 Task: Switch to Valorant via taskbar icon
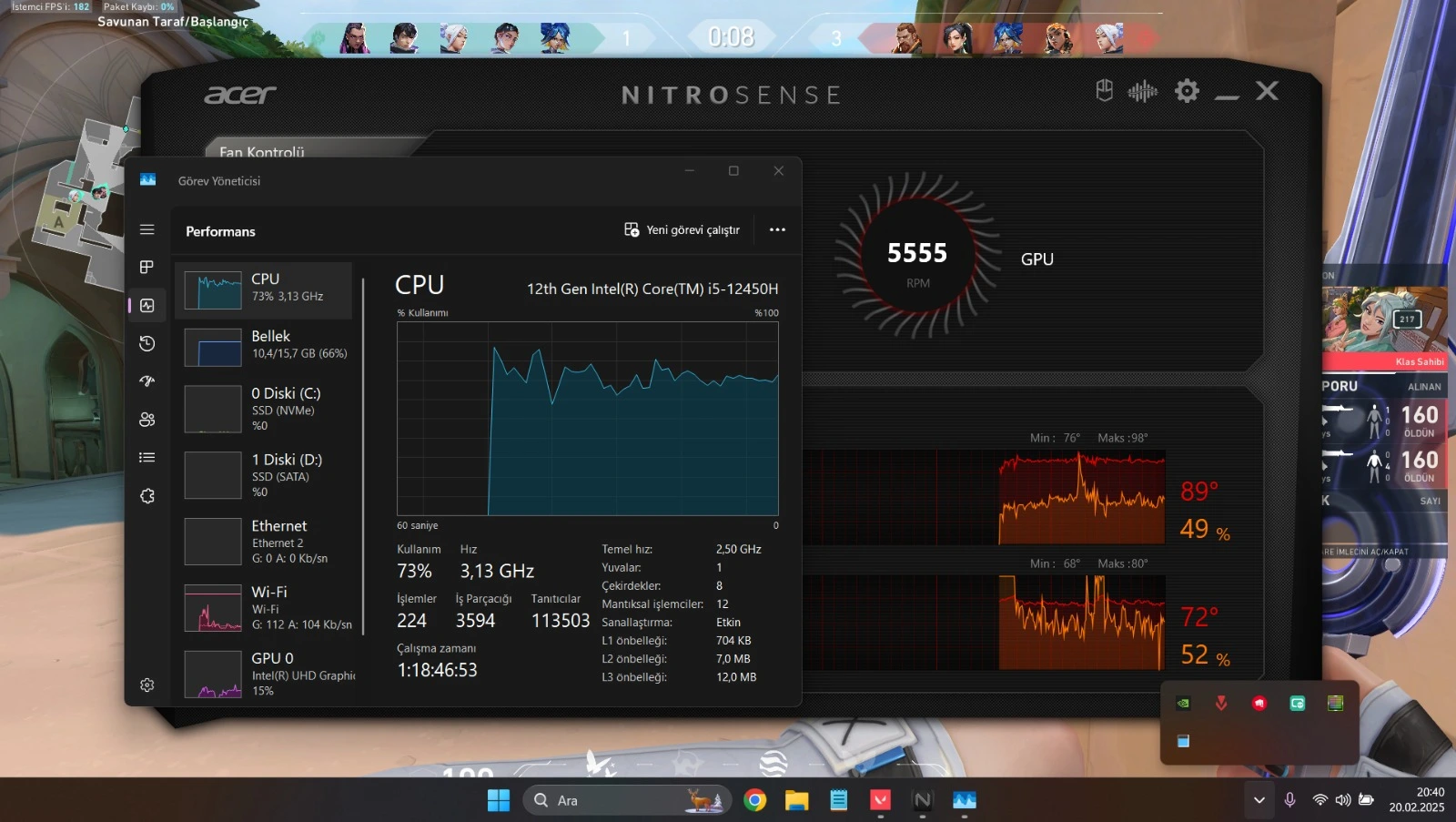tap(880, 800)
